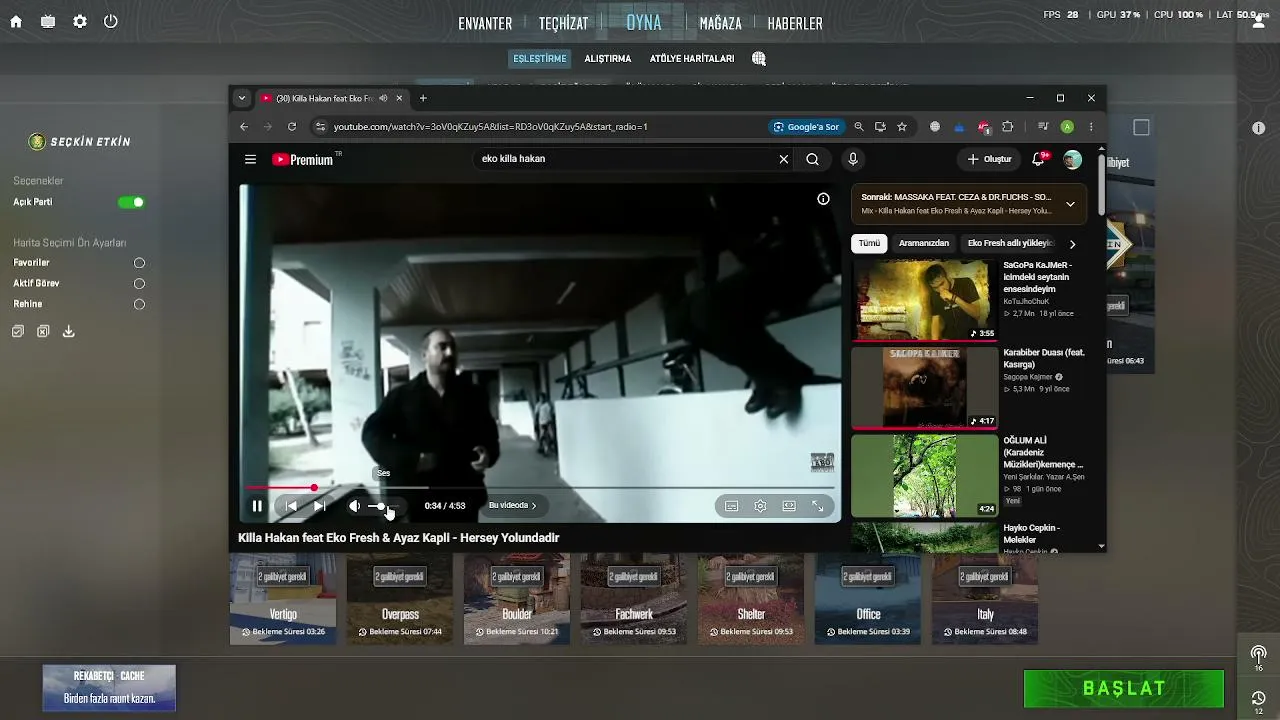Open the globe icon next to Atölye Haritaları

point(759,59)
